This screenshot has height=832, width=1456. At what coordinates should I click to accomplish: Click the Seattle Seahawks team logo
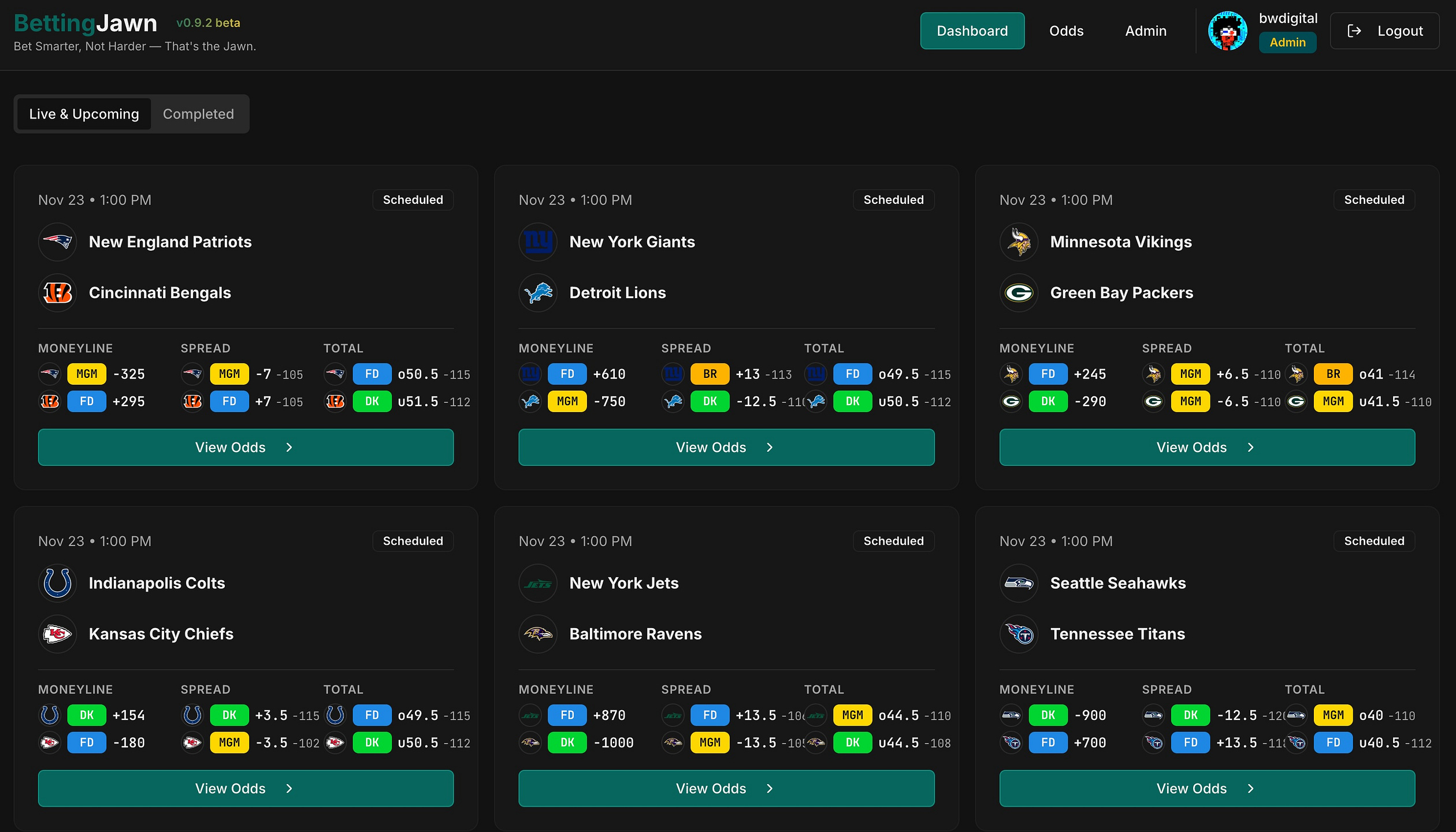point(1019,583)
